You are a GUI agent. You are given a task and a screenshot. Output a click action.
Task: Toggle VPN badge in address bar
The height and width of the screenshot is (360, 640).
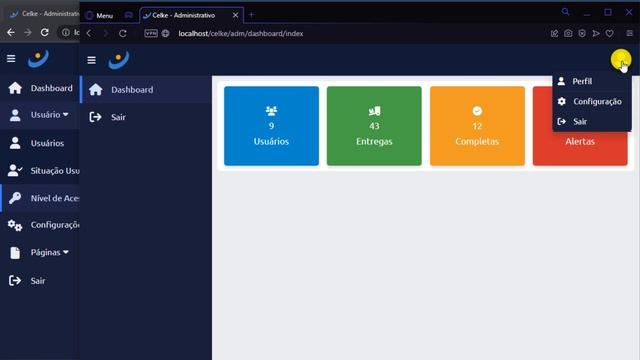151,33
